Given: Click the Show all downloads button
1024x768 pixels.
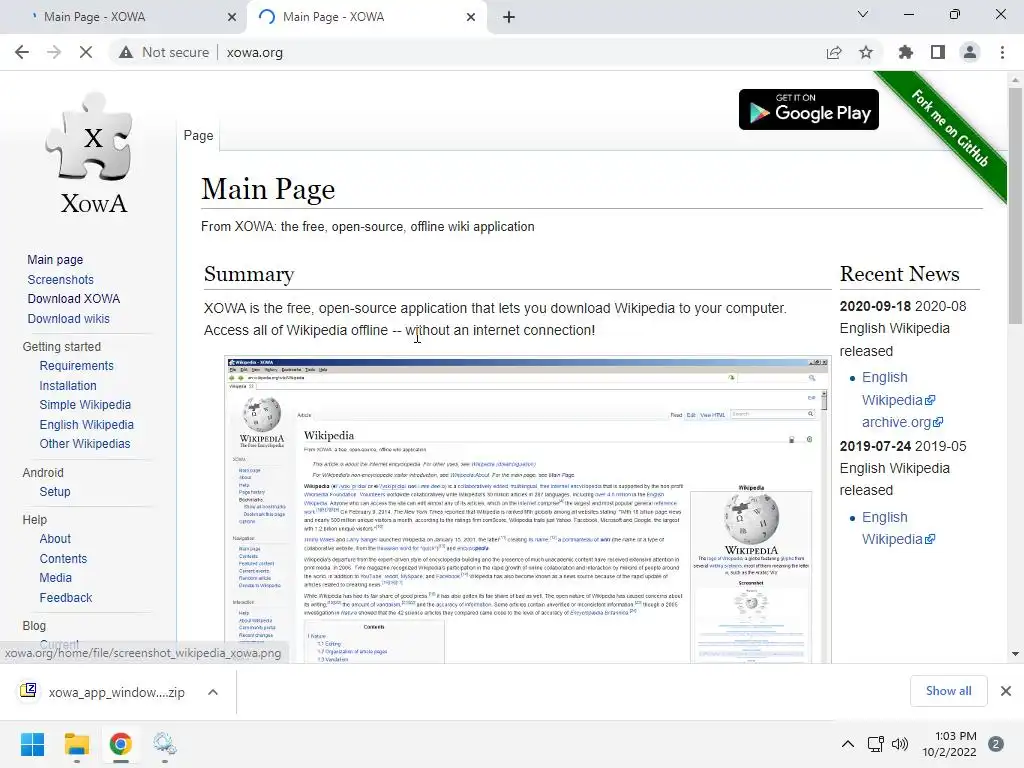Looking at the screenshot, I should click(x=948, y=691).
